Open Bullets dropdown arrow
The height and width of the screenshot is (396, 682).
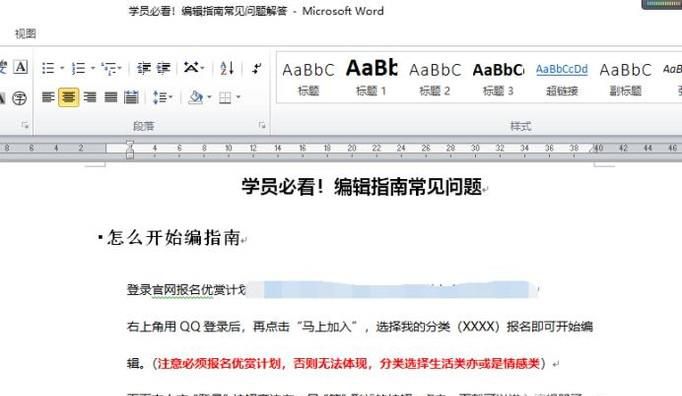[x=62, y=68]
